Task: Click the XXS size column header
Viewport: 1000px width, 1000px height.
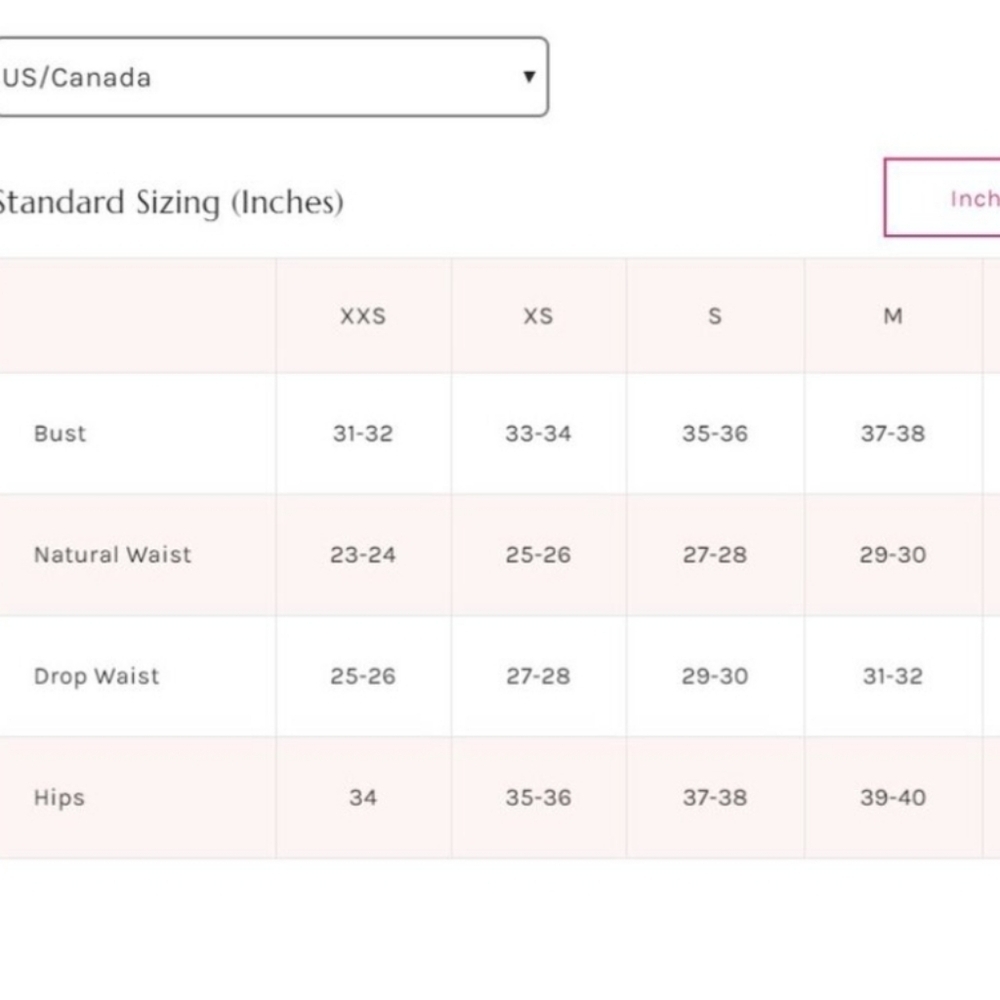Action: point(363,316)
